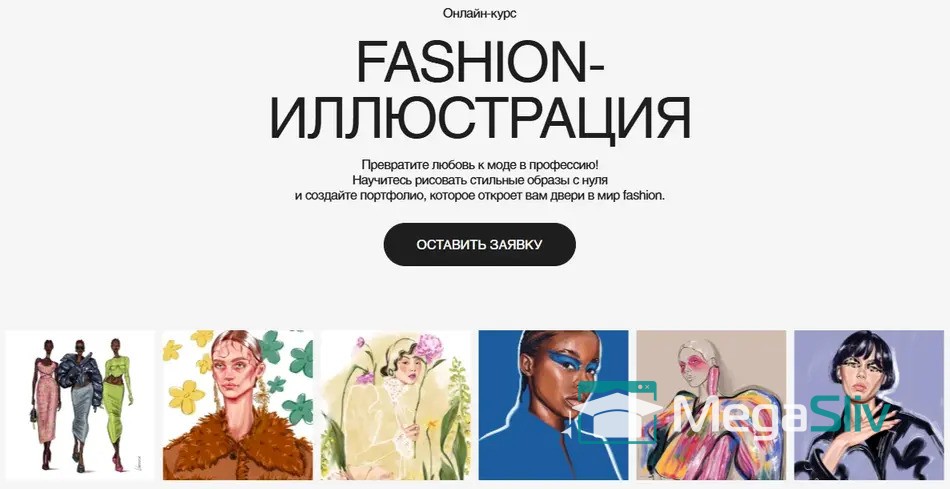The height and width of the screenshot is (489, 950).
Task: Click the line 'Превратите любовь к моде в профессию!'
Action: pos(479,165)
